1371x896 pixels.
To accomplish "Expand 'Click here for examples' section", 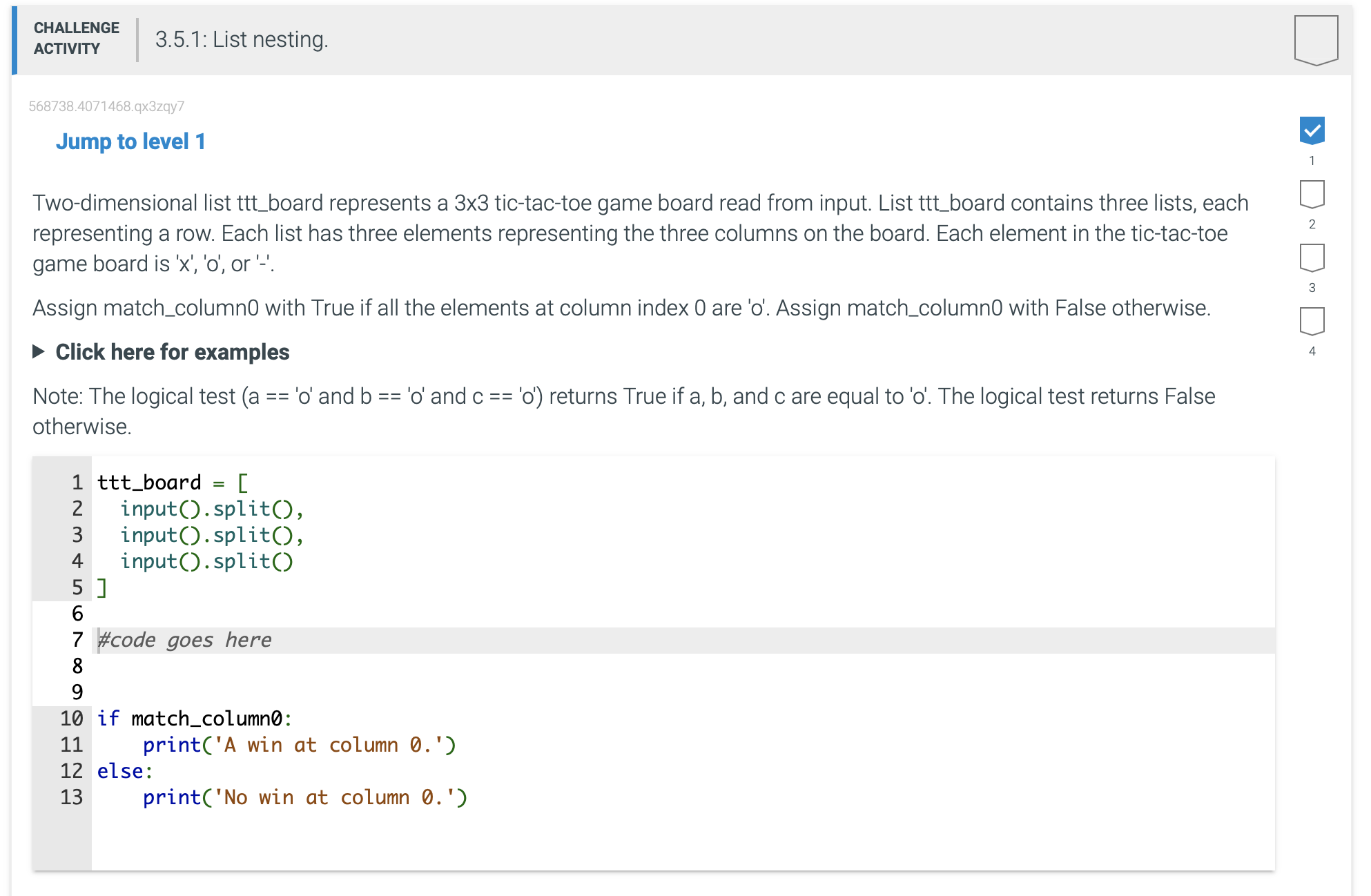I will pyautogui.click(x=172, y=352).
